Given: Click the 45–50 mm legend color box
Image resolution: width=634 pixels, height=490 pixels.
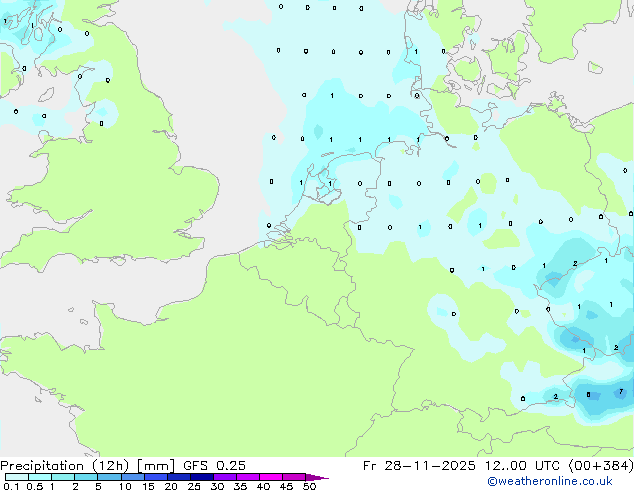Looking at the screenshot, I should (294, 477).
